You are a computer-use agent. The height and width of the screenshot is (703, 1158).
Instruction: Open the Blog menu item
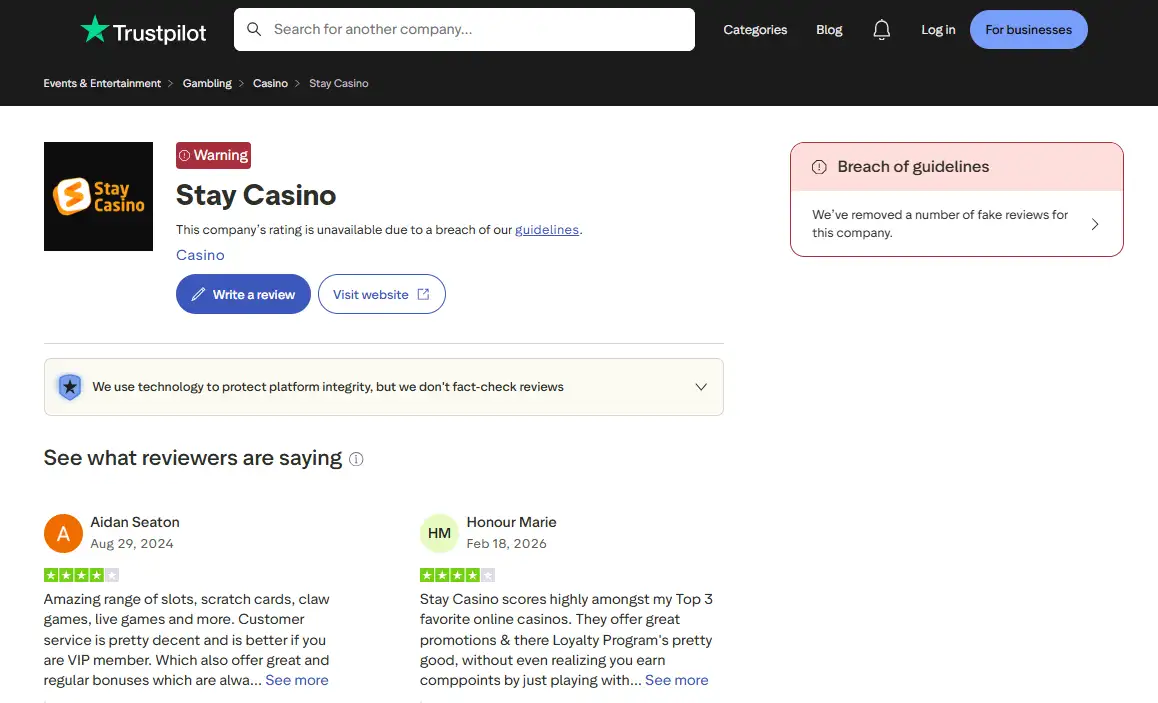click(829, 30)
